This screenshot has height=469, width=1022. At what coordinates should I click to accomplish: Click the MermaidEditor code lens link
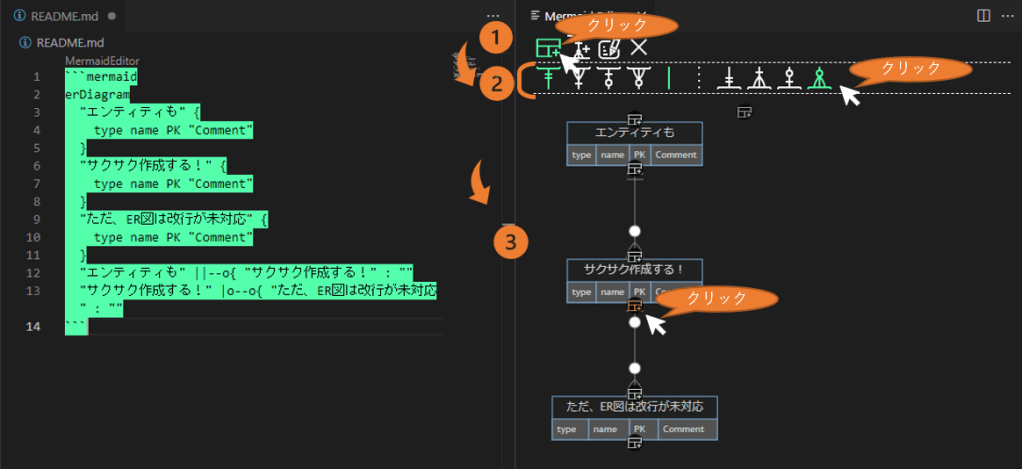(x=102, y=61)
